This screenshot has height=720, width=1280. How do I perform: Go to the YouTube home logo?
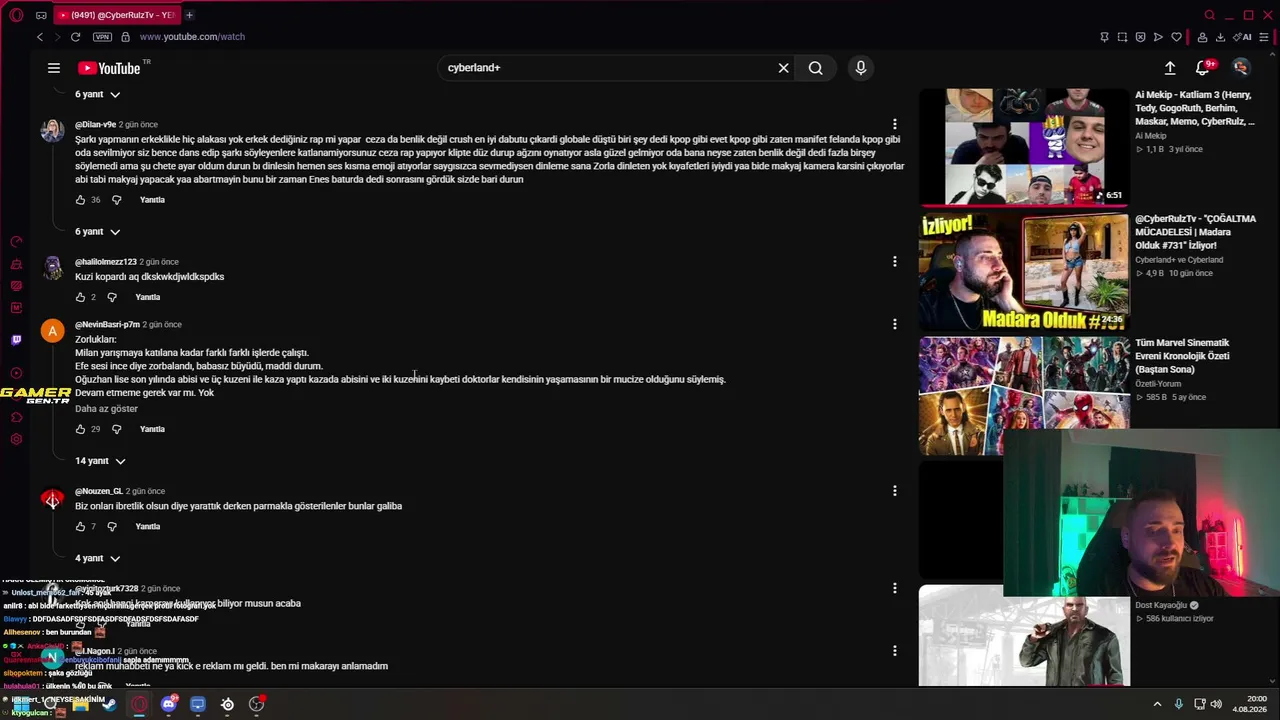coord(109,68)
